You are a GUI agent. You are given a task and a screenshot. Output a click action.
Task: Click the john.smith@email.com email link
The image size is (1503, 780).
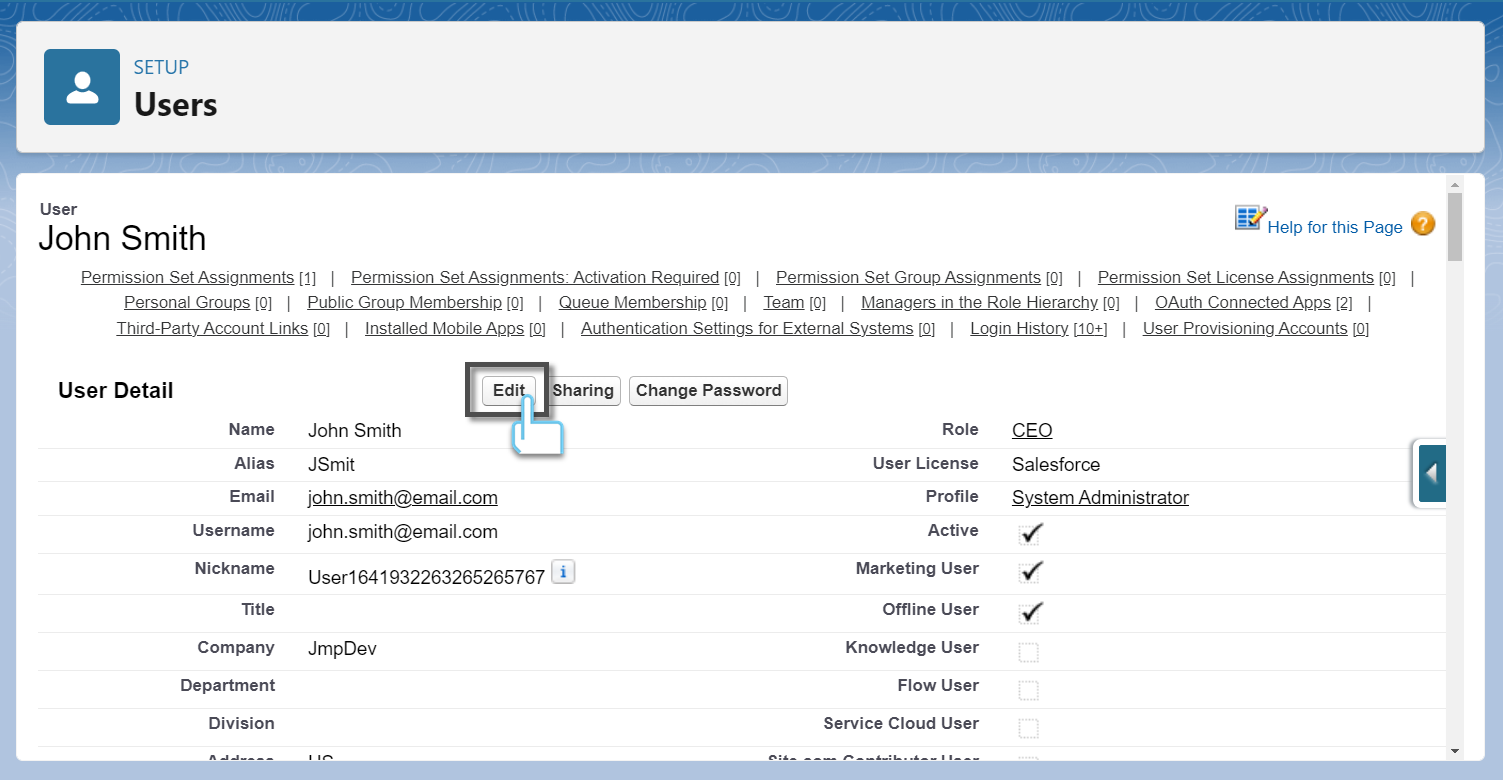coord(402,498)
